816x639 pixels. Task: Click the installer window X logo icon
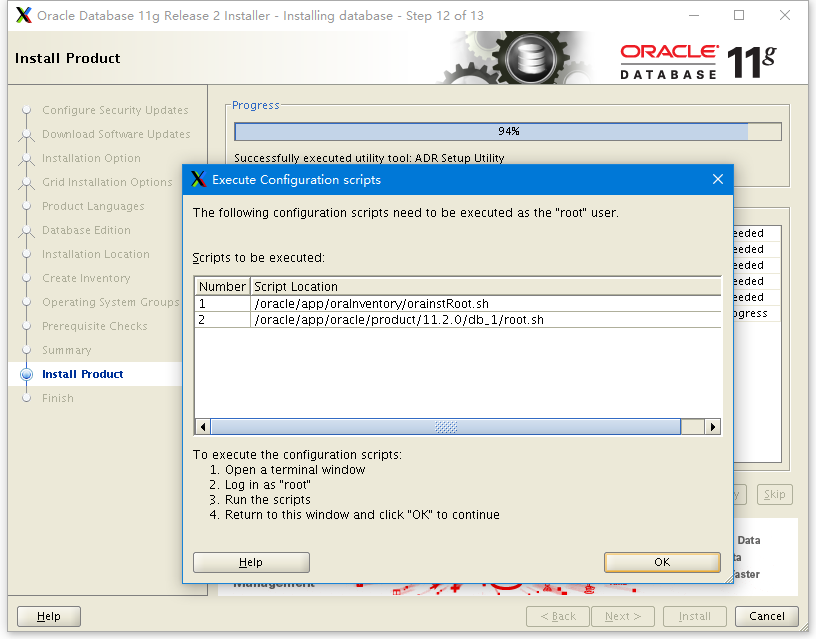coord(23,15)
